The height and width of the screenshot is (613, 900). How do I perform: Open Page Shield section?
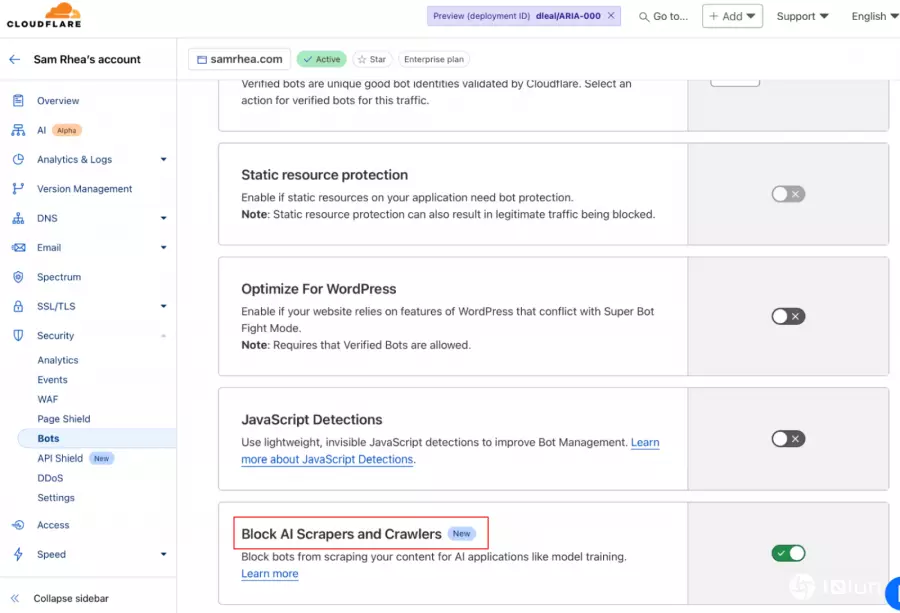point(64,418)
